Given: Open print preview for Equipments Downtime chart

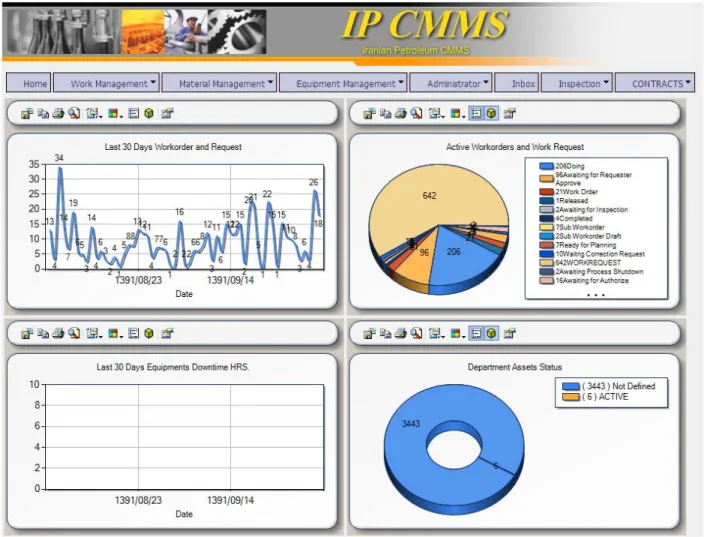Looking at the screenshot, I should pos(74,334).
